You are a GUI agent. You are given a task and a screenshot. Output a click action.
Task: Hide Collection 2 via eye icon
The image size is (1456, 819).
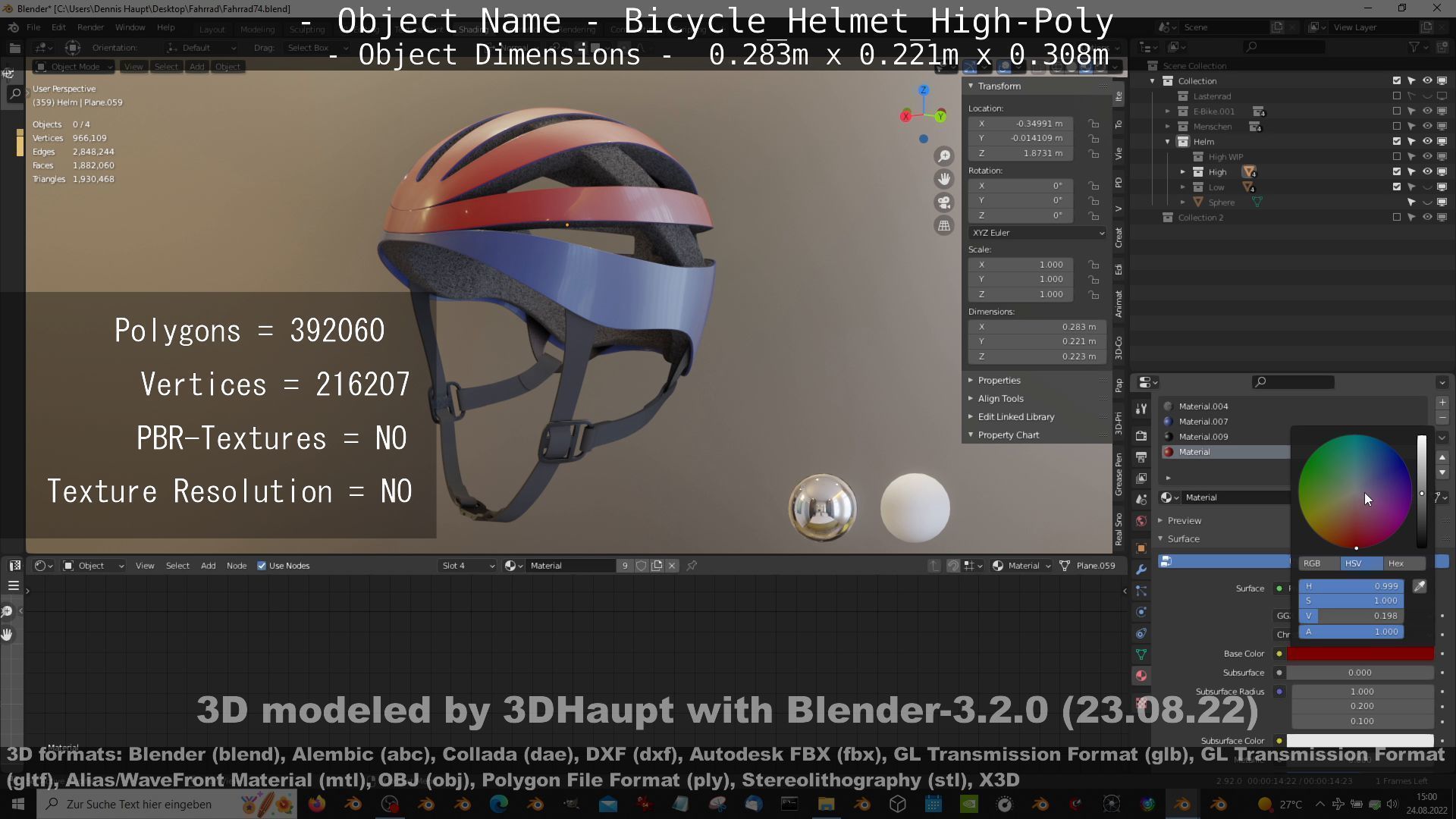(x=1427, y=218)
